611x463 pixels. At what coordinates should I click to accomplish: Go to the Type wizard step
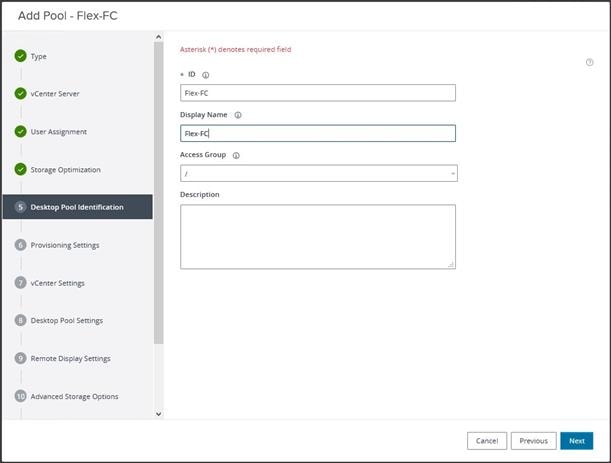[39, 57]
